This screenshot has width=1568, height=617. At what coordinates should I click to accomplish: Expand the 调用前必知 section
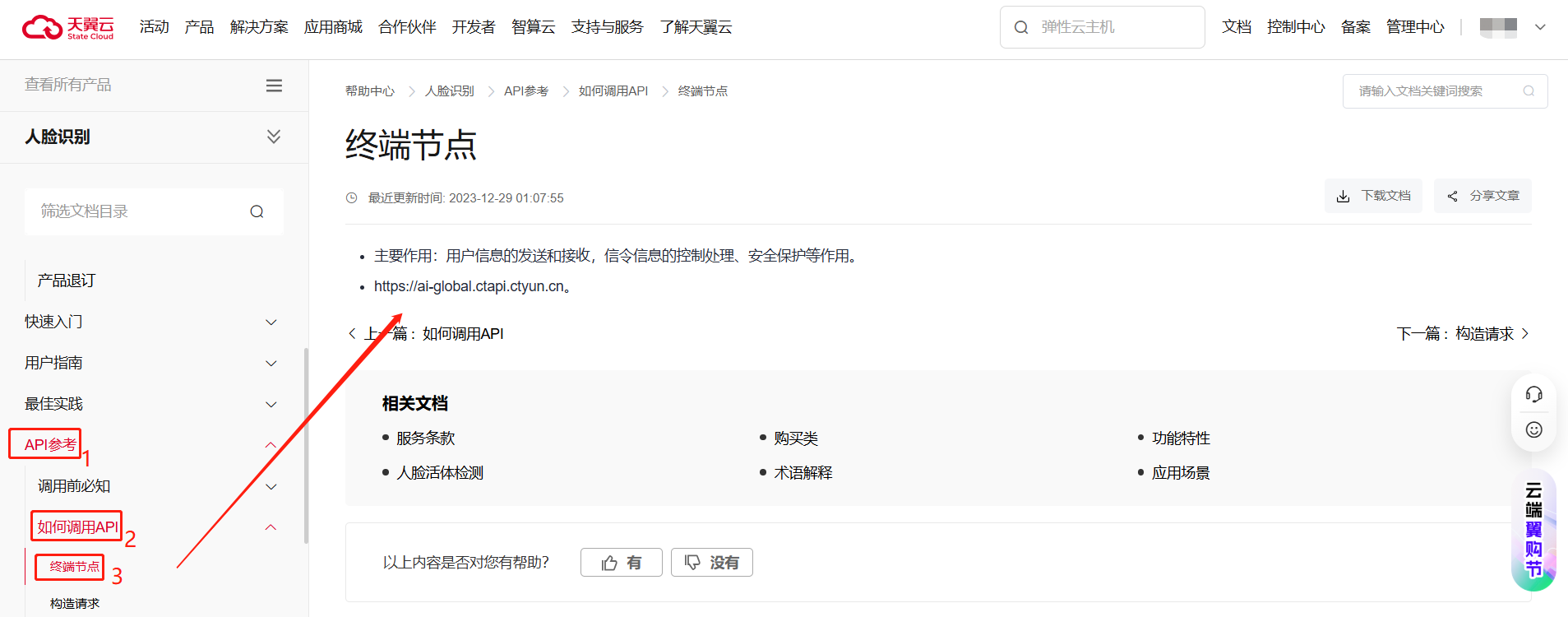coord(271,486)
